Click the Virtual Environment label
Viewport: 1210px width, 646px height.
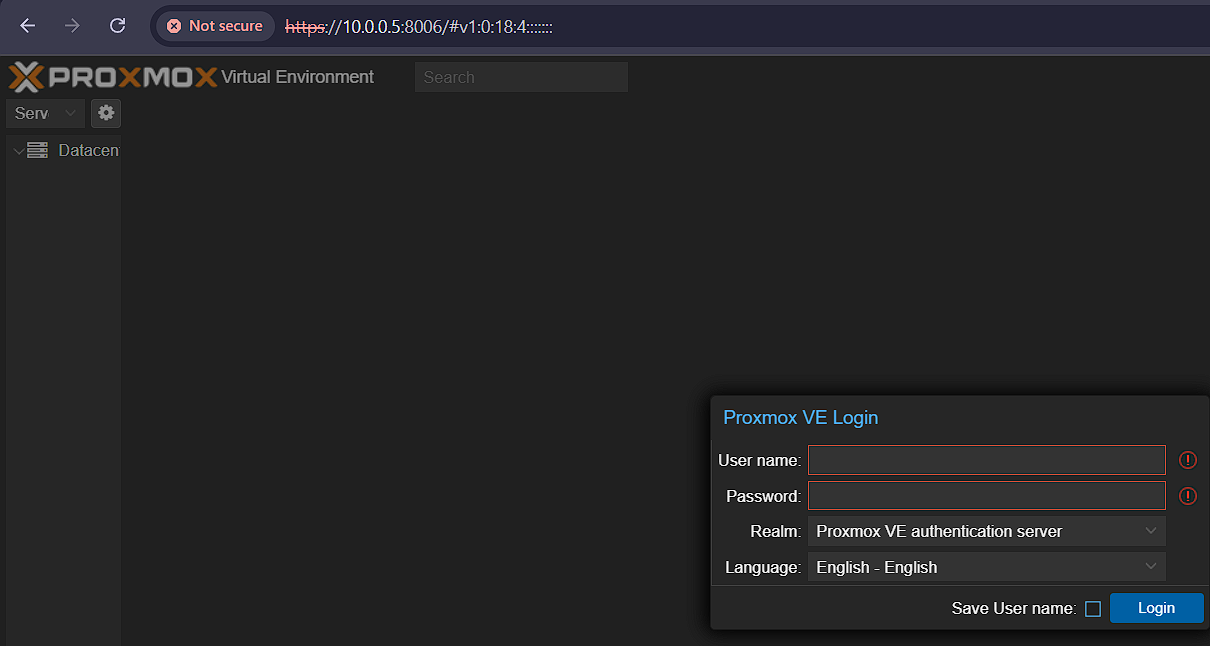pos(298,77)
